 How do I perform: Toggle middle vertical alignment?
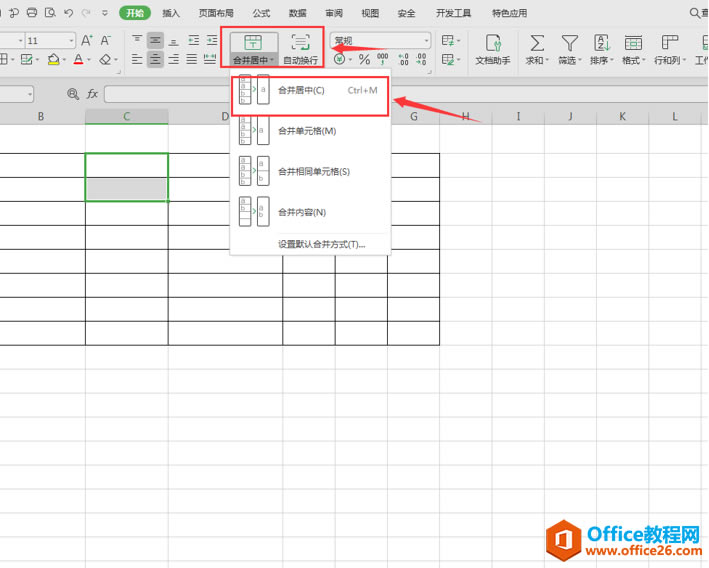(155, 40)
